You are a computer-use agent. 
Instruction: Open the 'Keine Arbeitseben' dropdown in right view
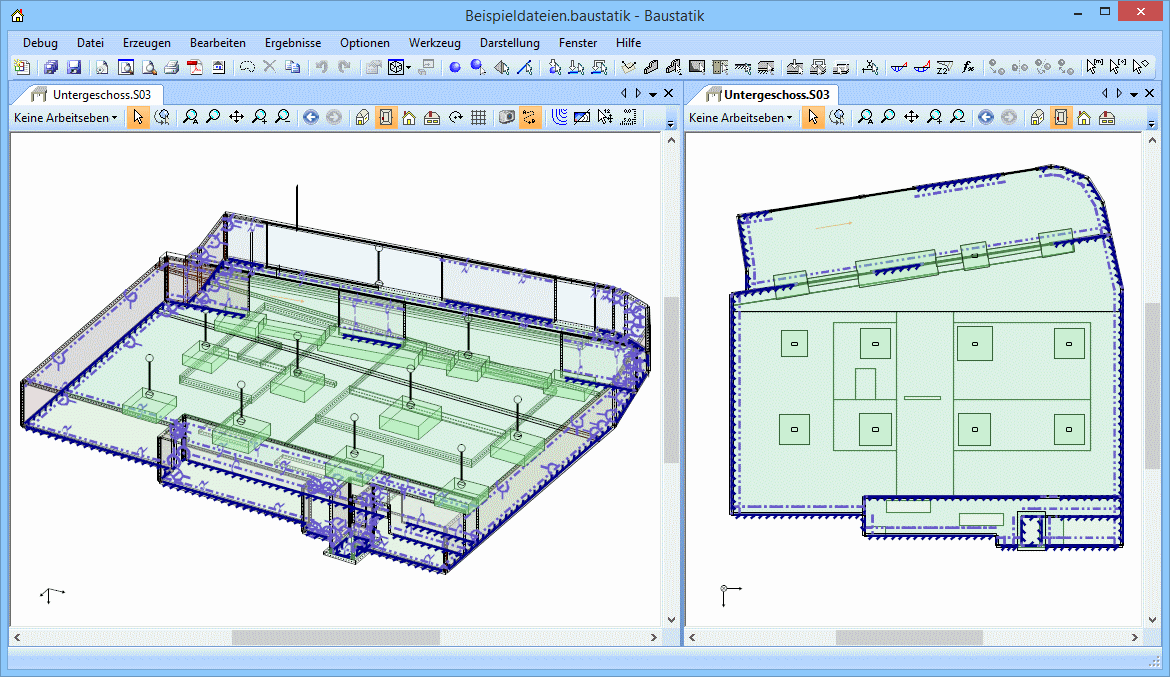coord(741,117)
